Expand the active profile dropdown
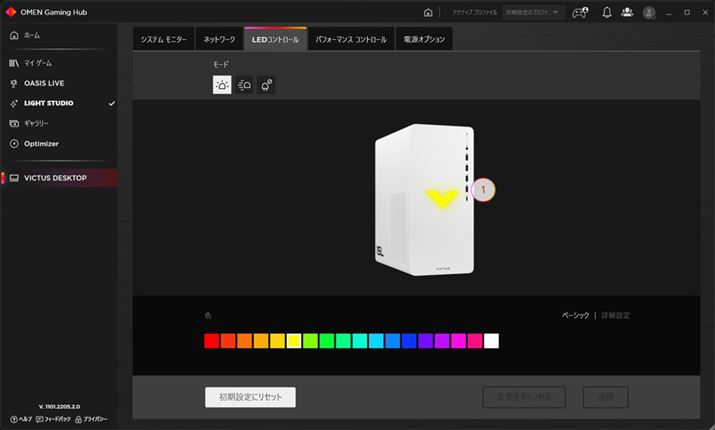 pyautogui.click(x=534, y=13)
